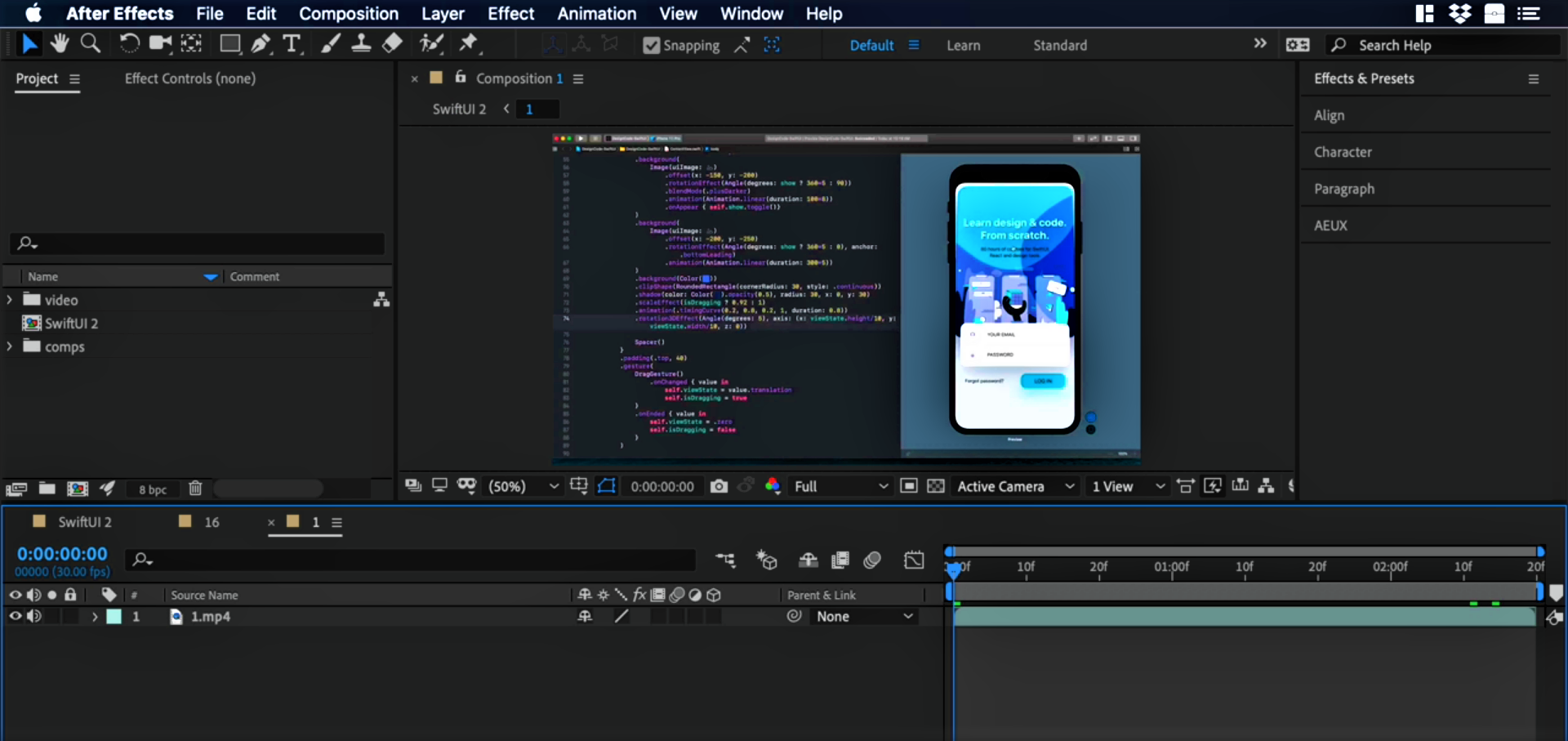
Task: Click the teal label color of 1.mp4
Action: point(114,617)
